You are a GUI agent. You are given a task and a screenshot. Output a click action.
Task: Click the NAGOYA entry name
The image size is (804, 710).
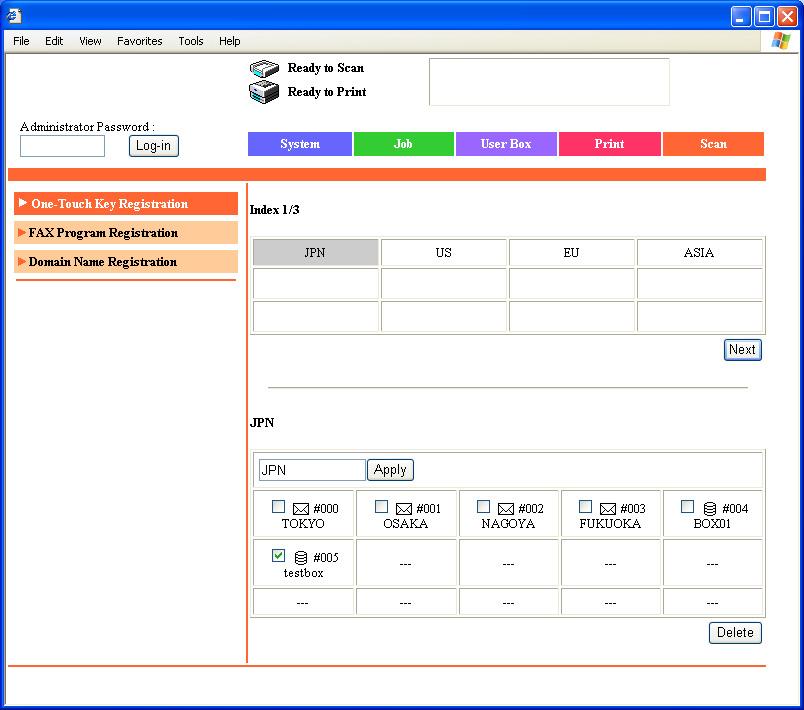[x=508, y=523]
